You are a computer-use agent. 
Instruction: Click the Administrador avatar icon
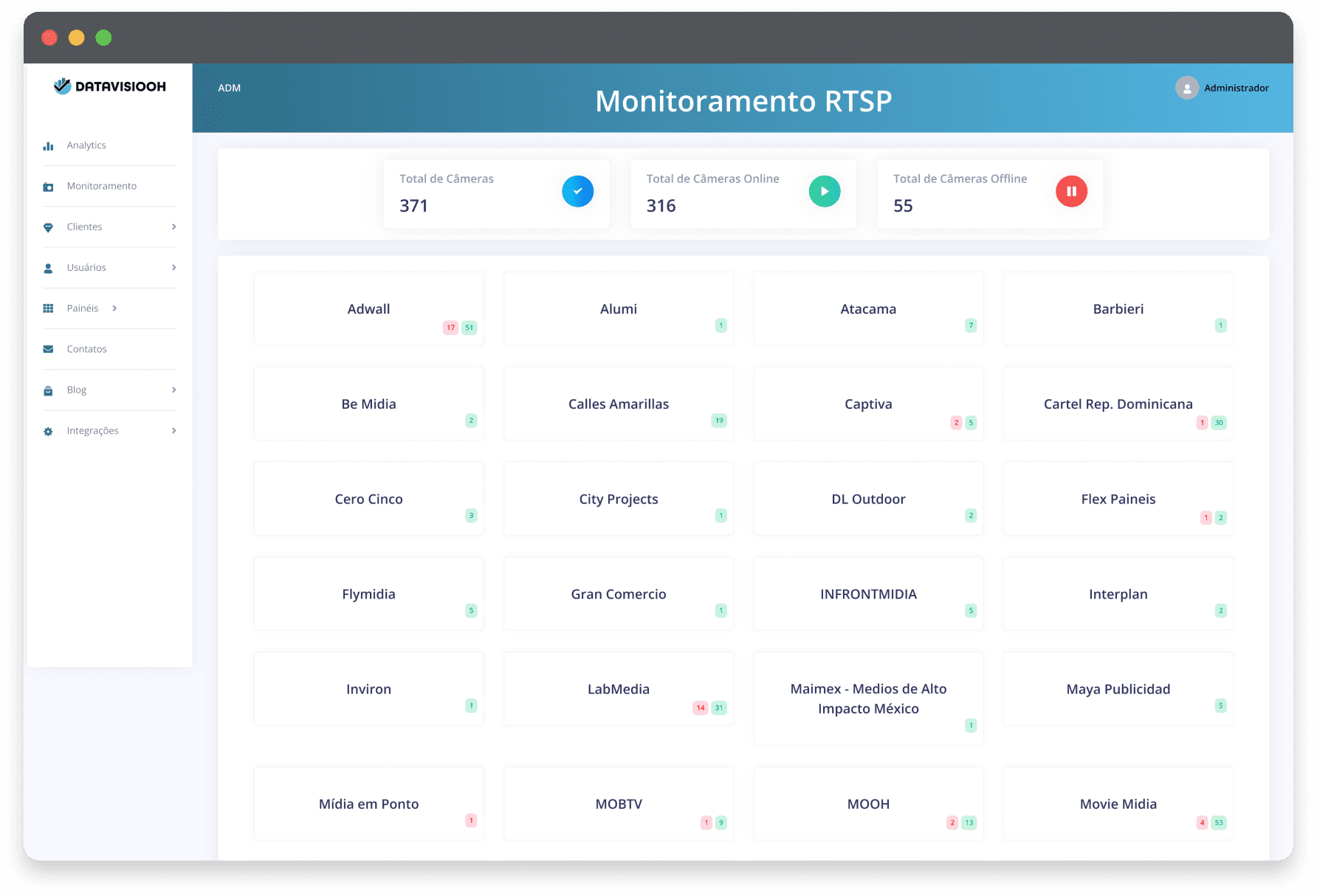[x=1186, y=88]
